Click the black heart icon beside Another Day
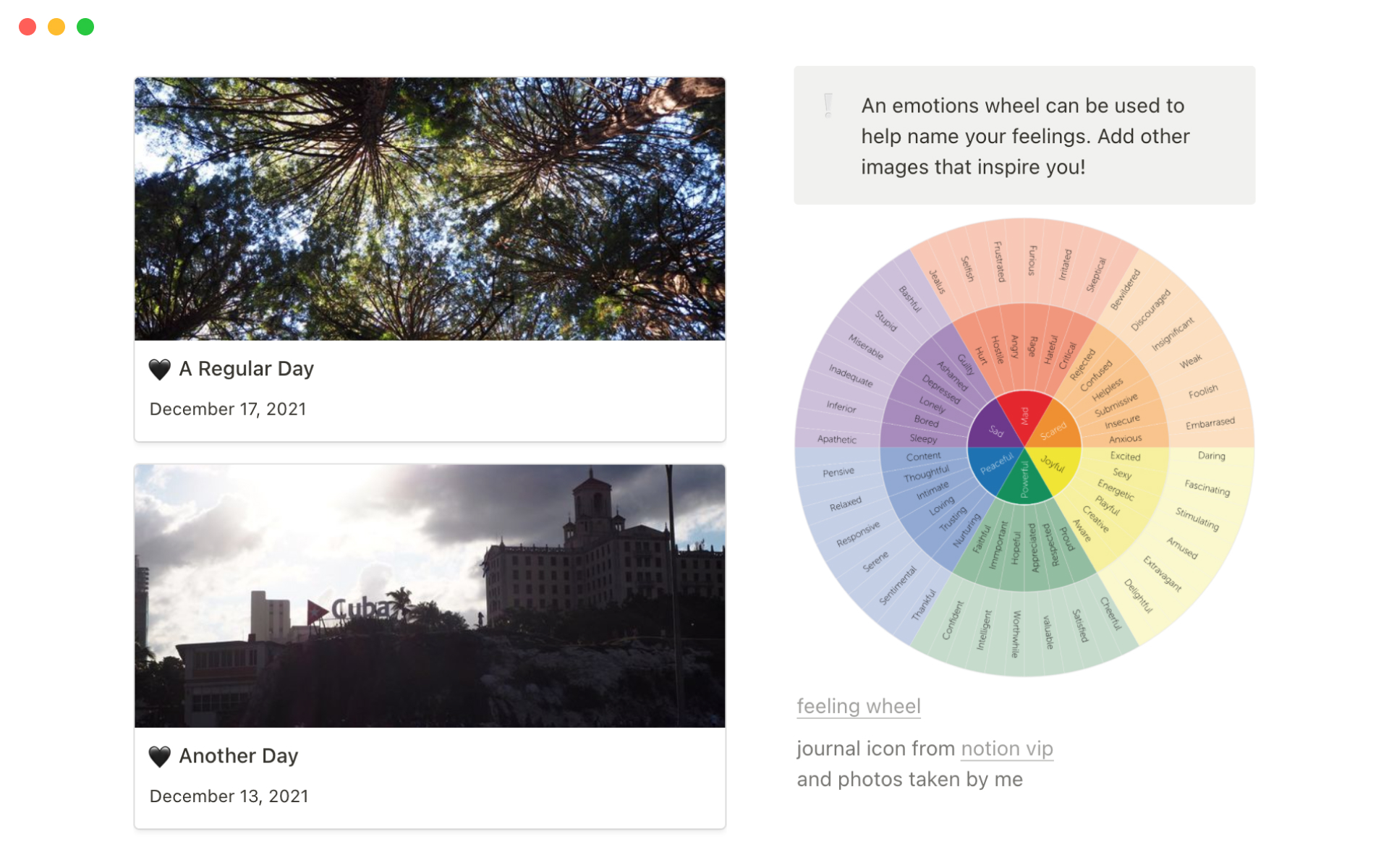Image resolution: width=1389 pixels, height=868 pixels. [159, 756]
